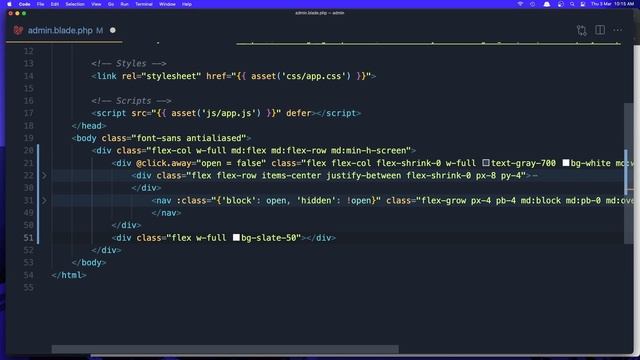This screenshot has height=360, width=640.
Task: Click line number 20 in the gutter
Action: (29, 151)
